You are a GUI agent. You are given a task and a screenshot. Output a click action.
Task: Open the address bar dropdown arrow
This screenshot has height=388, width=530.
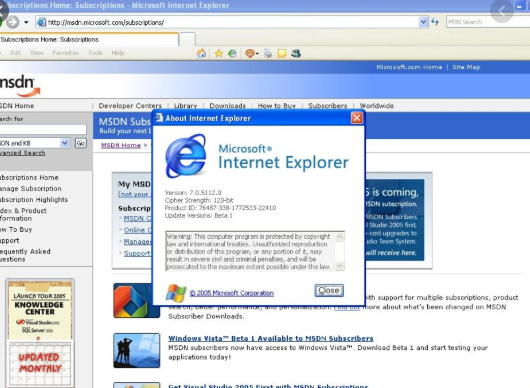[423, 22]
